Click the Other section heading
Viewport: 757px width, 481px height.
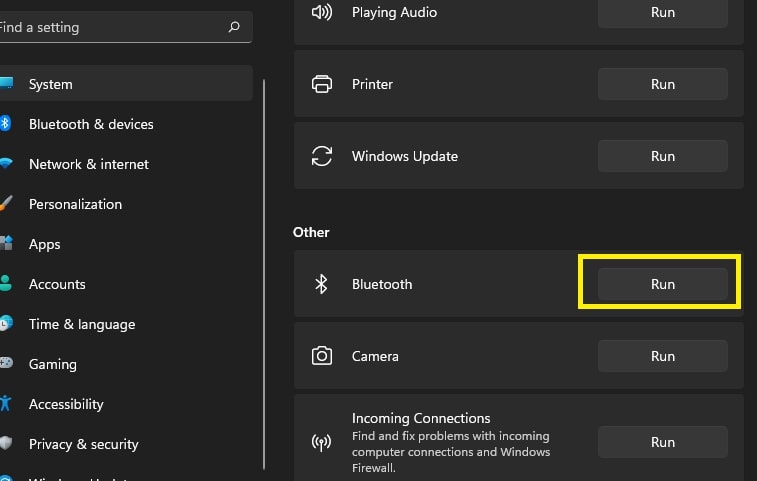(x=311, y=232)
